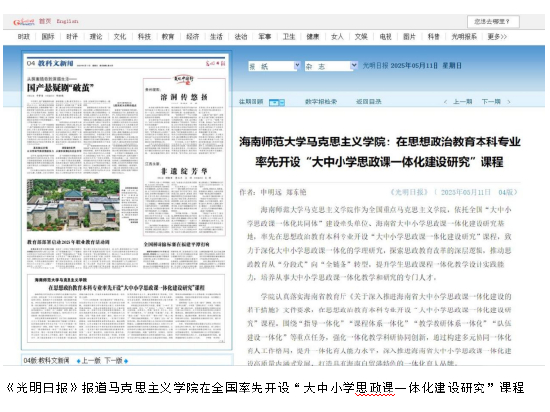Click the 返回目录 link
550x412 pixels.
pyautogui.click(x=369, y=102)
